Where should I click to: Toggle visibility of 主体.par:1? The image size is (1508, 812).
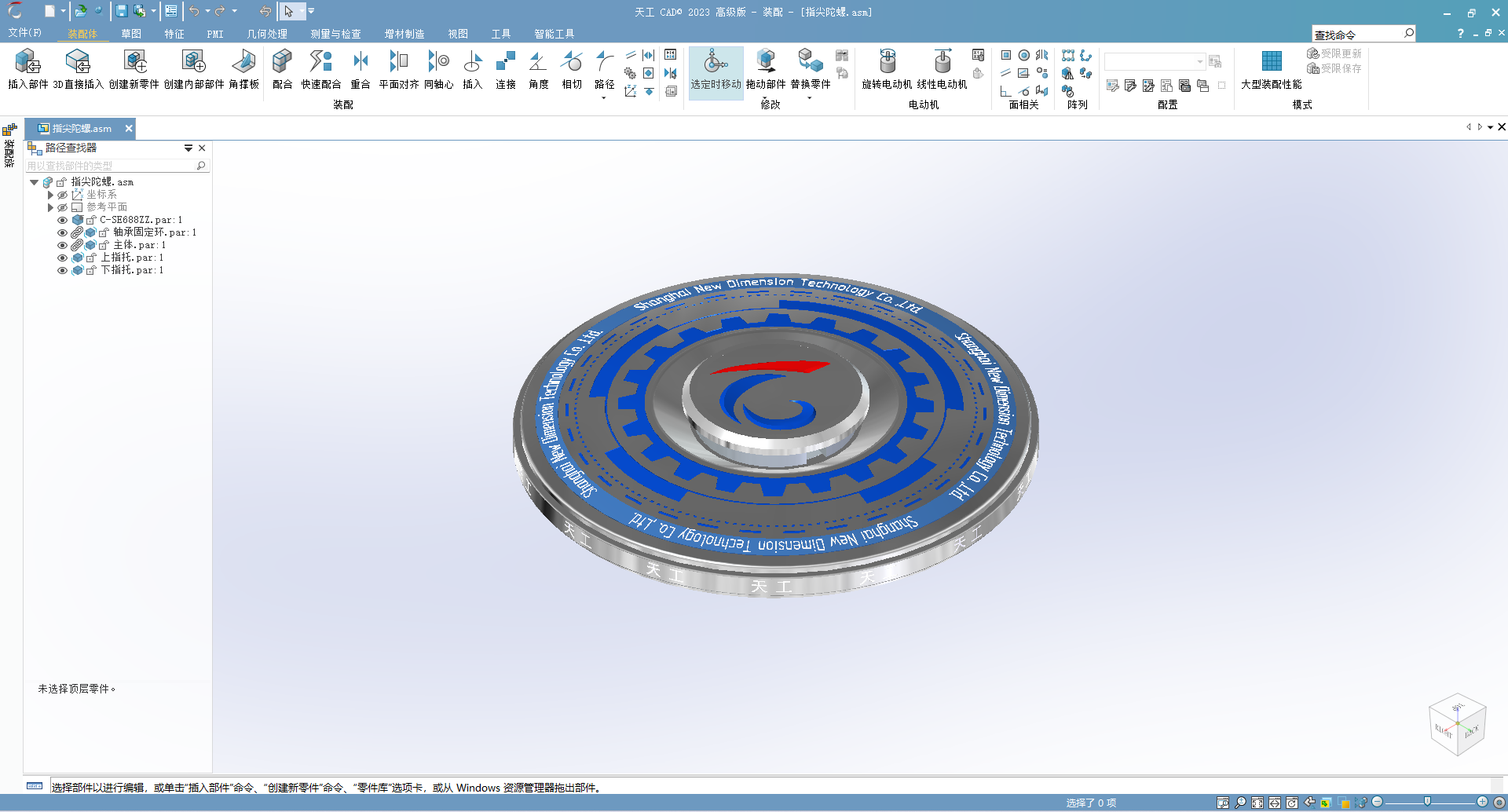tap(62, 245)
